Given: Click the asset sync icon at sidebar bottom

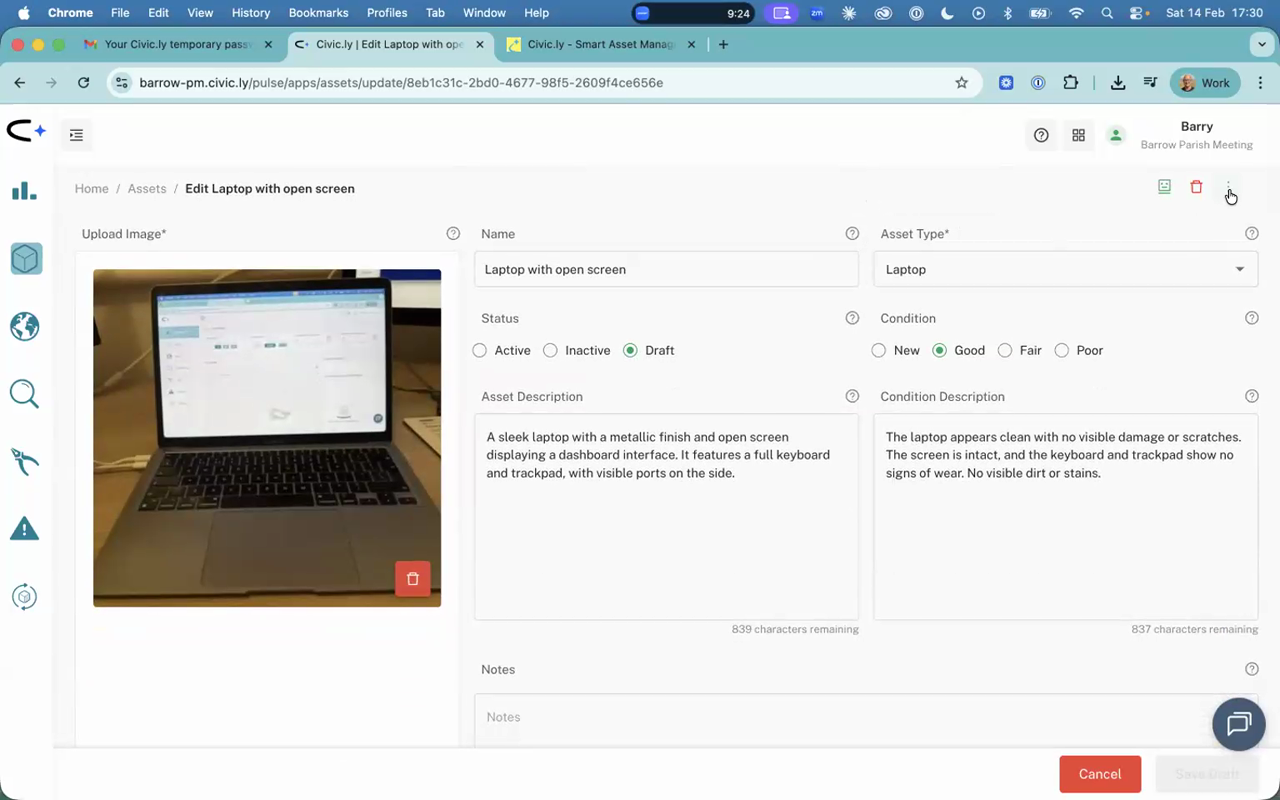Looking at the screenshot, I should [24, 596].
